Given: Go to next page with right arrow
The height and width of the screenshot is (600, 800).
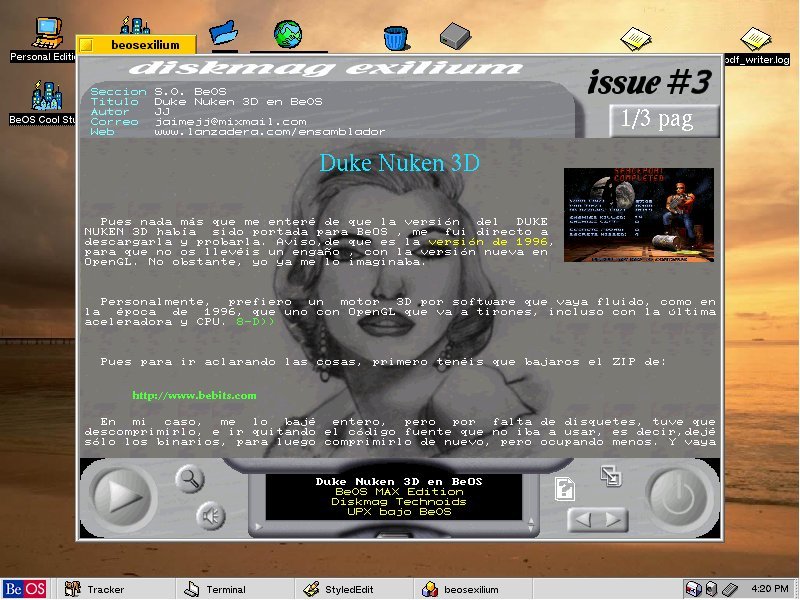Looking at the screenshot, I should 613,520.
